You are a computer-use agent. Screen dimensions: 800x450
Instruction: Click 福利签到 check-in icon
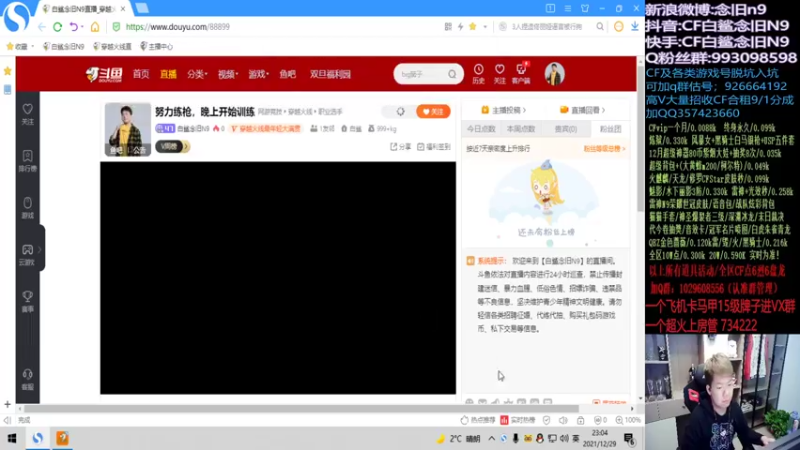pos(434,146)
